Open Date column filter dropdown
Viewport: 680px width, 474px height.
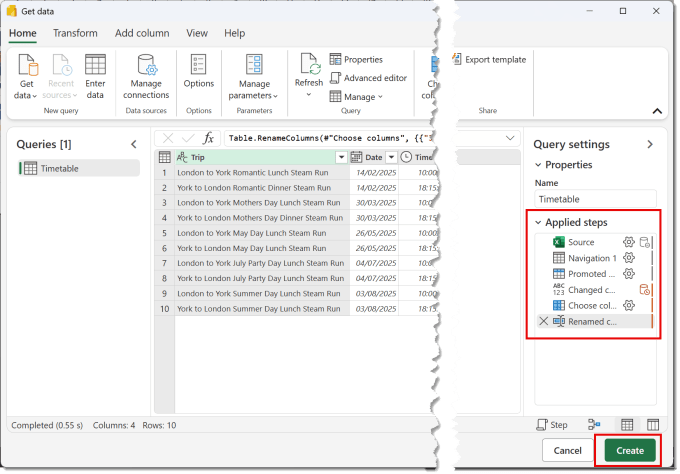tap(391, 157)
